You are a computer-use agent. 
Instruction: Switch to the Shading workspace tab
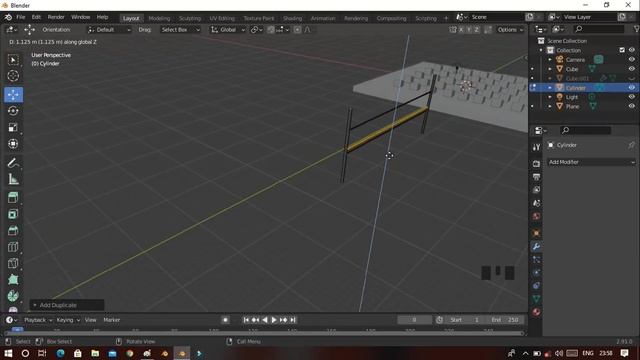pos(292,18)
